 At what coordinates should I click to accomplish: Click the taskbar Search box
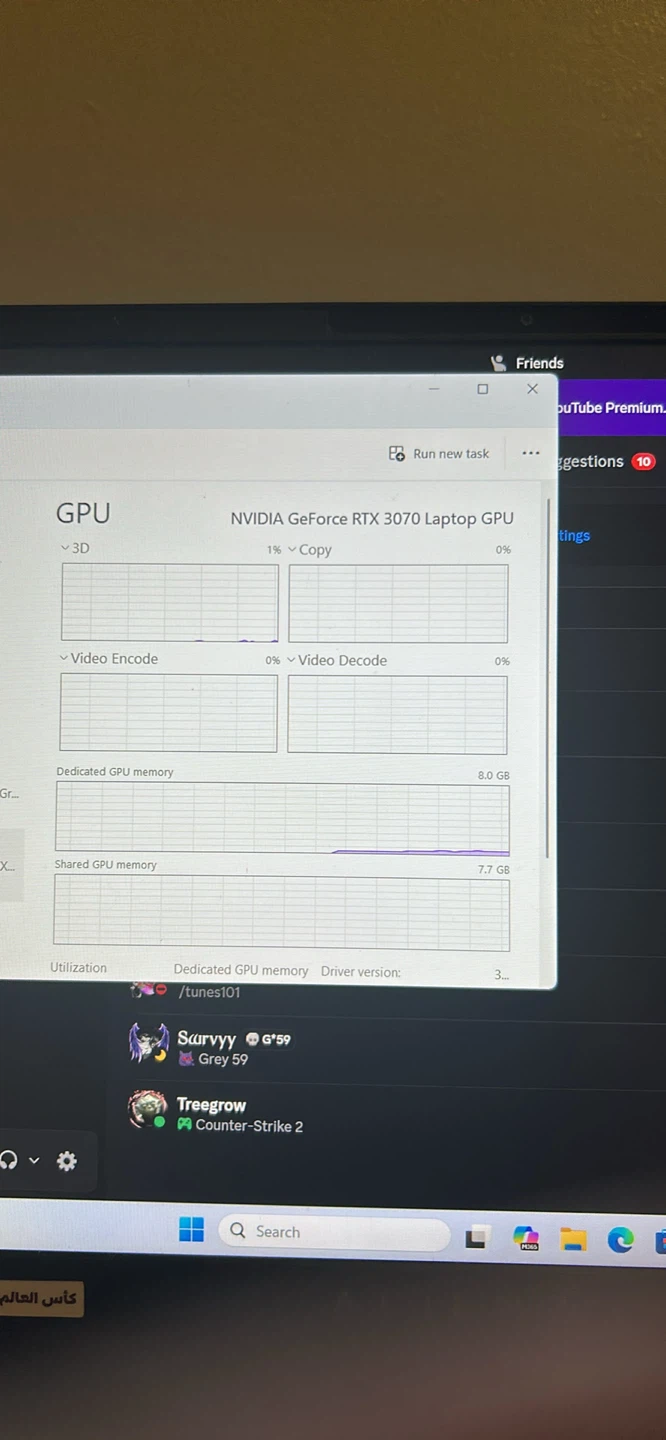(334, 1232)
